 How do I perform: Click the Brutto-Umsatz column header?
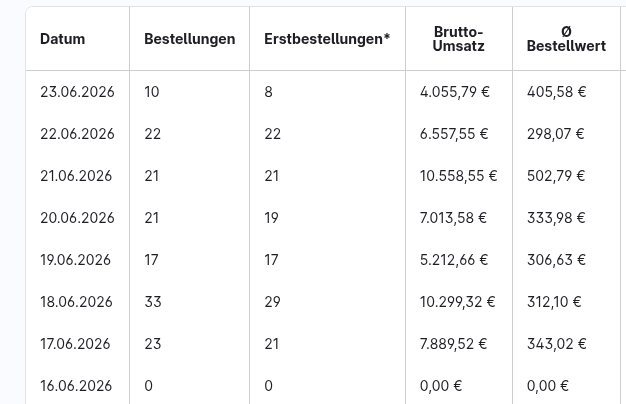[459, 39]
